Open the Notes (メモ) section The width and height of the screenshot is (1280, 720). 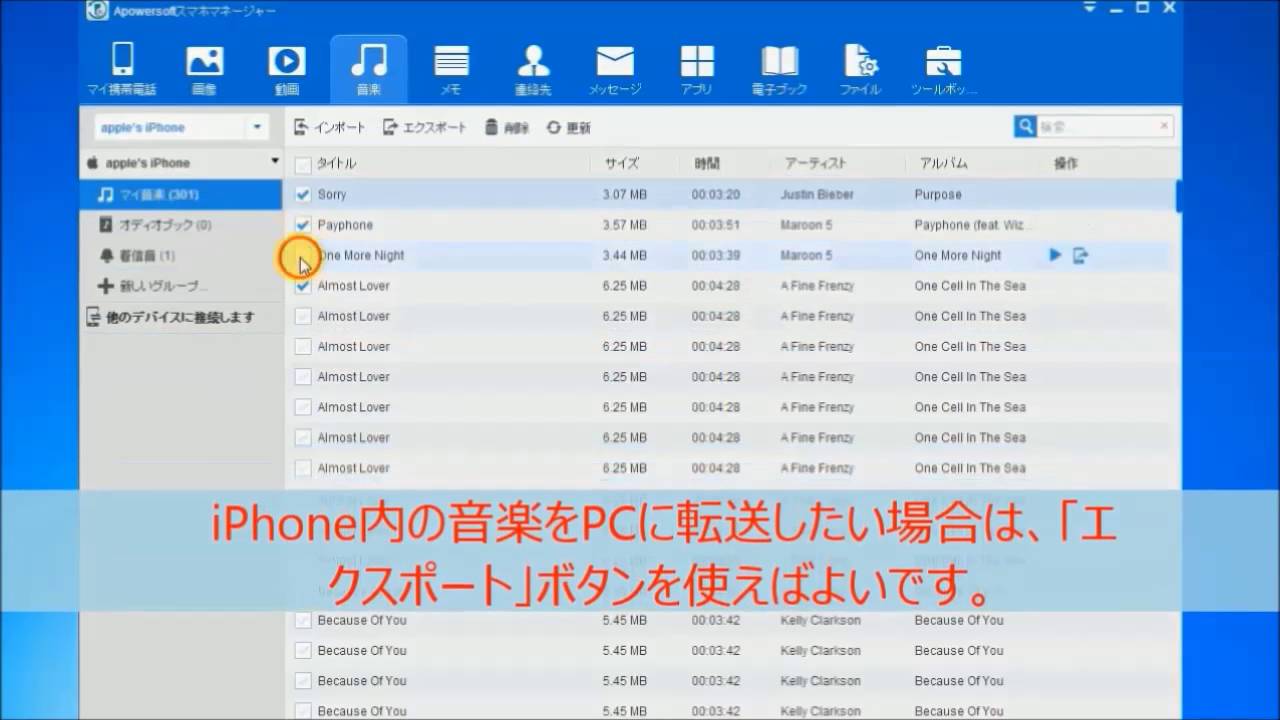pyautogui.click(x=451, y=68)
